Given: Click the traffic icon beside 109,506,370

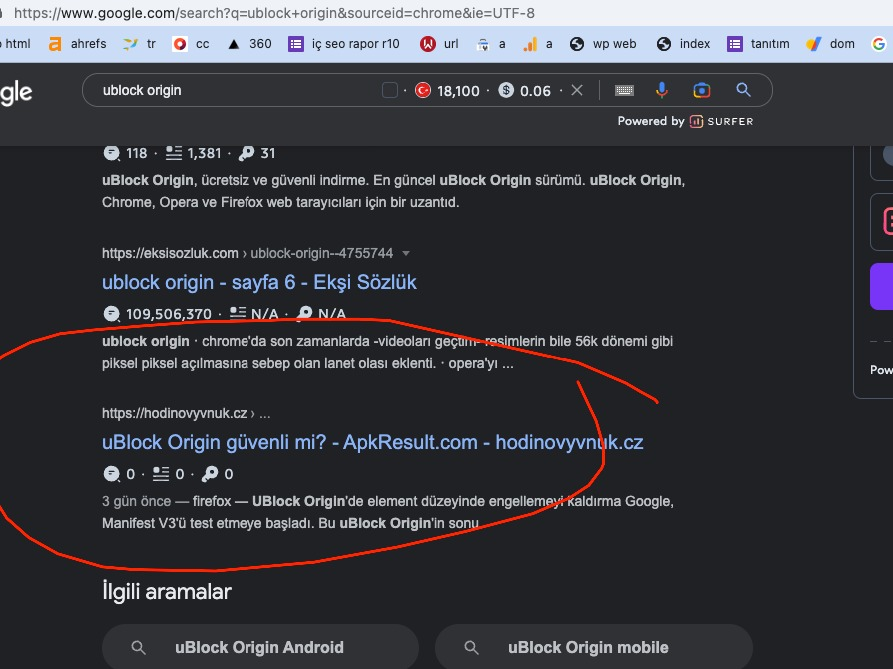Looking at the screenshot, I should (112, 314).
